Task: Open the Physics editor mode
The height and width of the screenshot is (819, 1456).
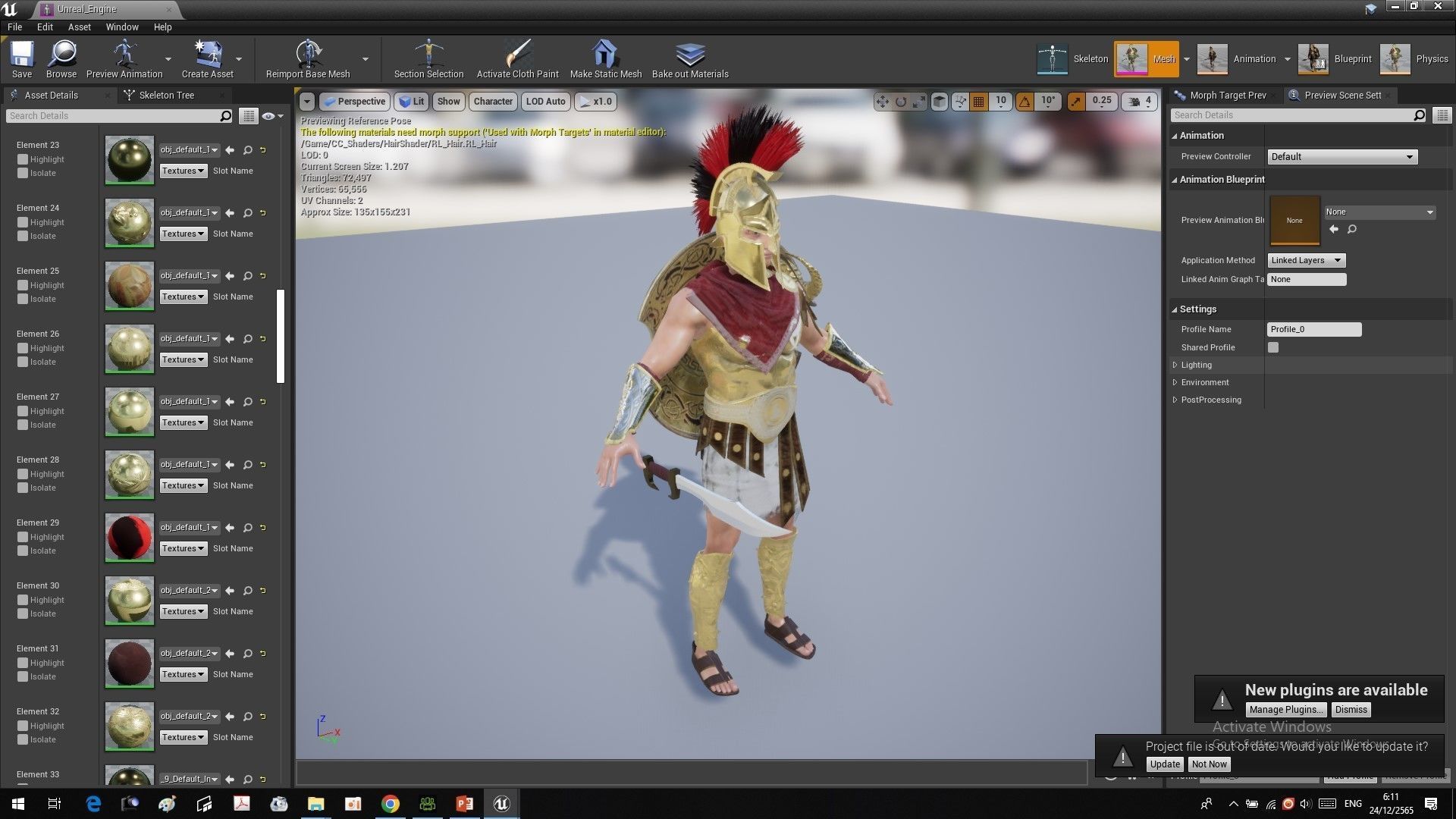Action: tap(1414, 59)
